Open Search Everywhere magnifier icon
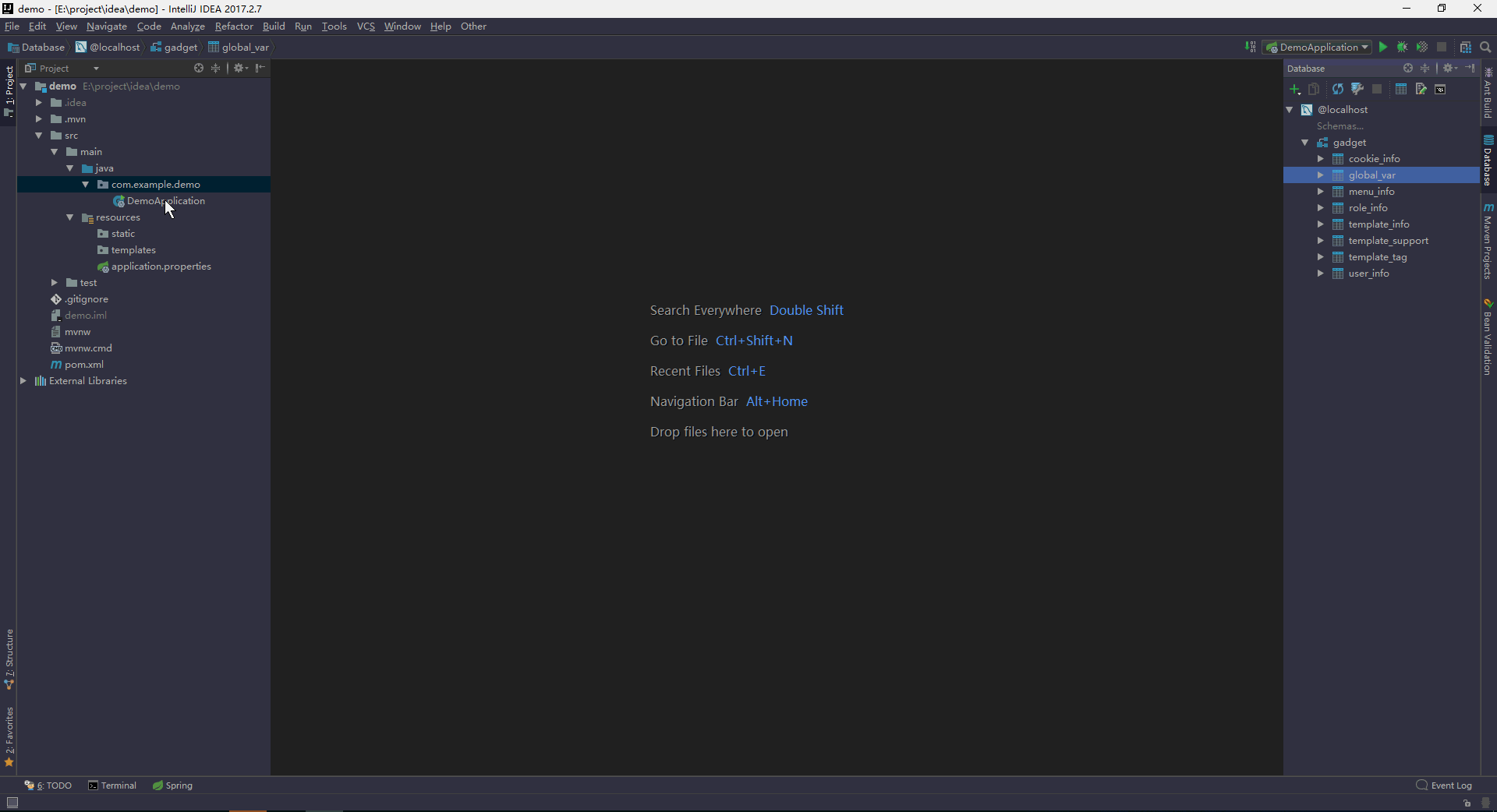This screenshot has height=812, width=1497. pos(1485,48)
